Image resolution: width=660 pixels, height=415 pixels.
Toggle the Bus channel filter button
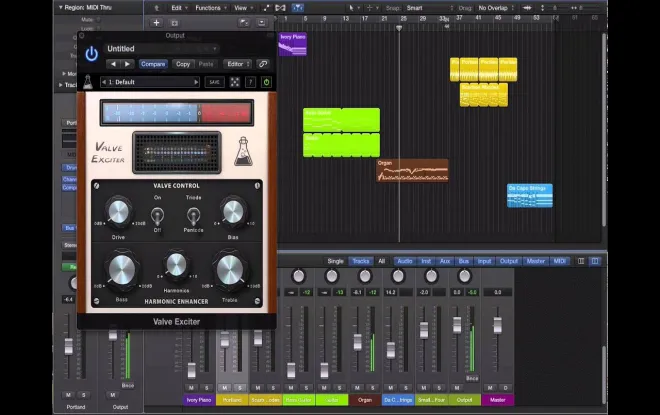[464, 261]
